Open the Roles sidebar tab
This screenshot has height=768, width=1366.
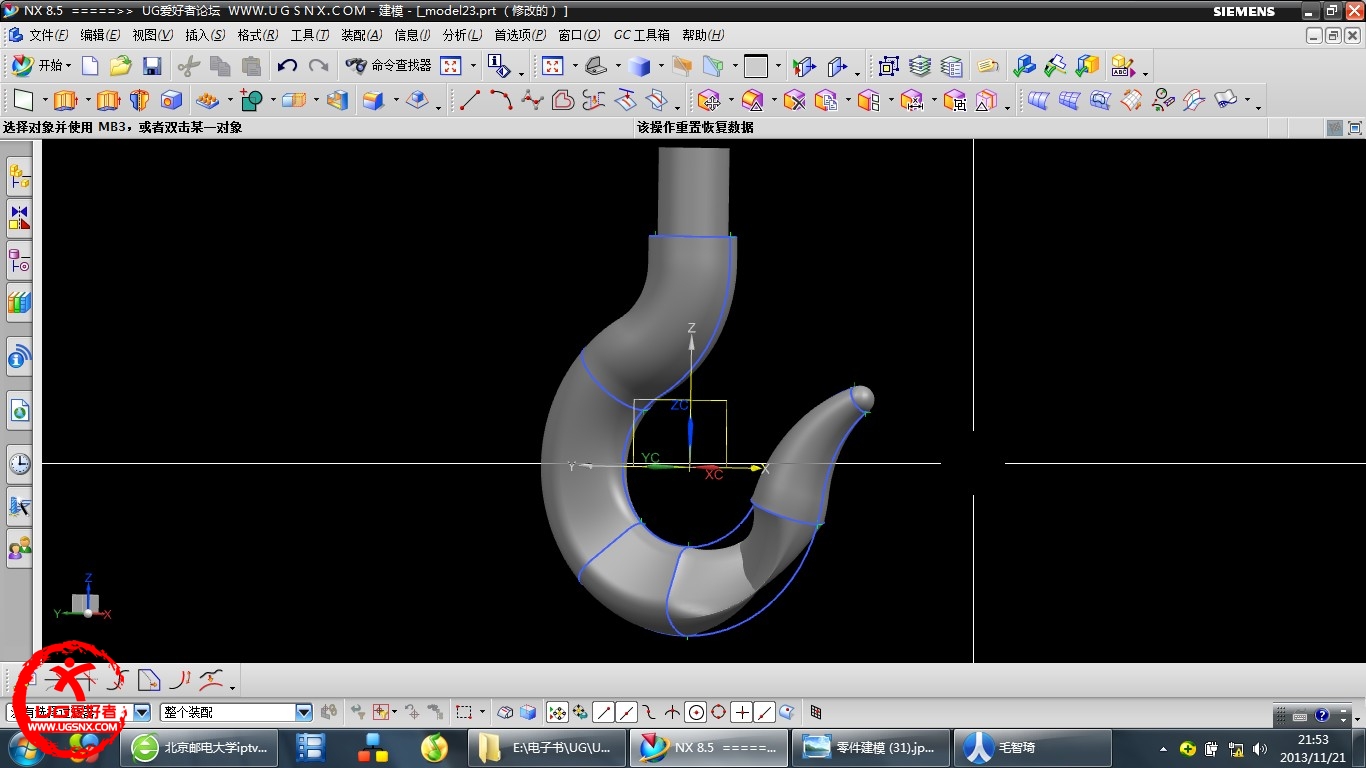tap(19, 548)
